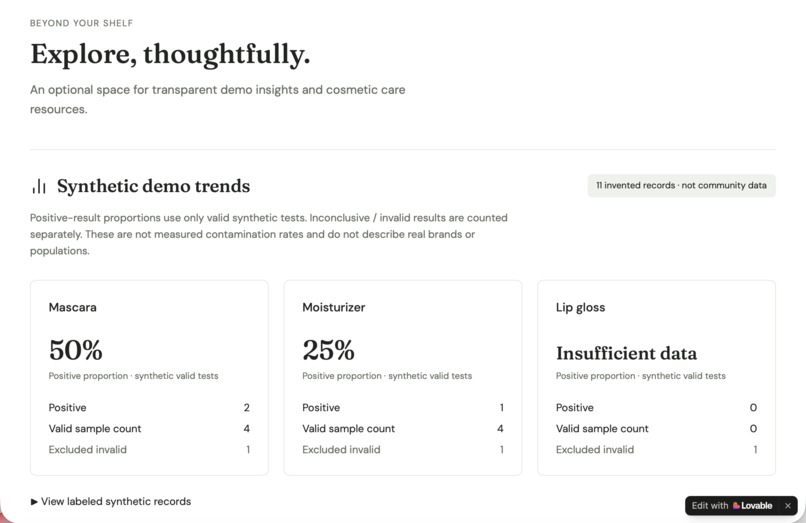806x523 pixels.
Task: Expand View labeled synthetic records
Action: click(x=111, y=501)
